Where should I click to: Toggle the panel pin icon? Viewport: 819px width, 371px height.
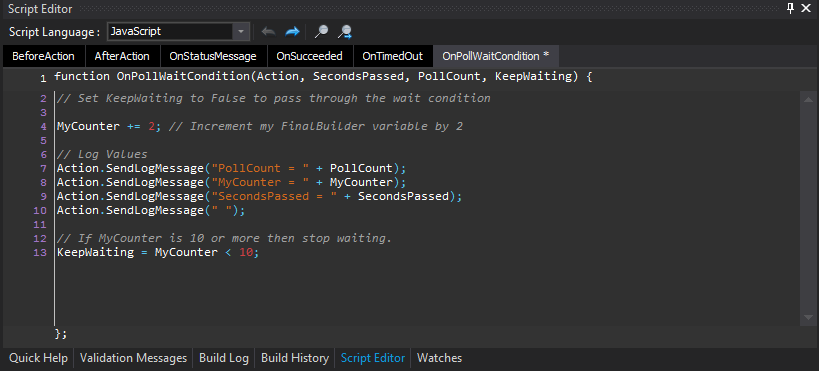790,9
